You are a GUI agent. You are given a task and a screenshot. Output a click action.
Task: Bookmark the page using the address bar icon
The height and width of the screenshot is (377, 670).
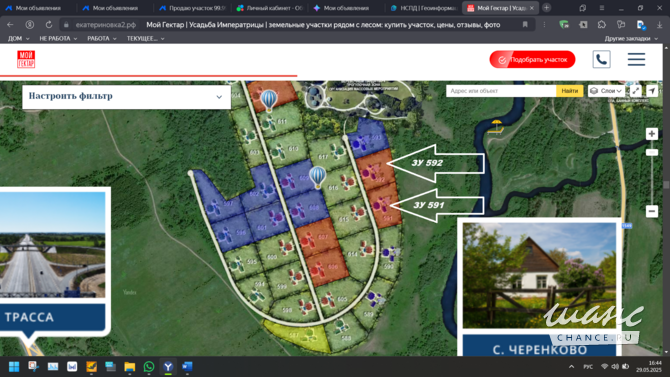[525, 25]
